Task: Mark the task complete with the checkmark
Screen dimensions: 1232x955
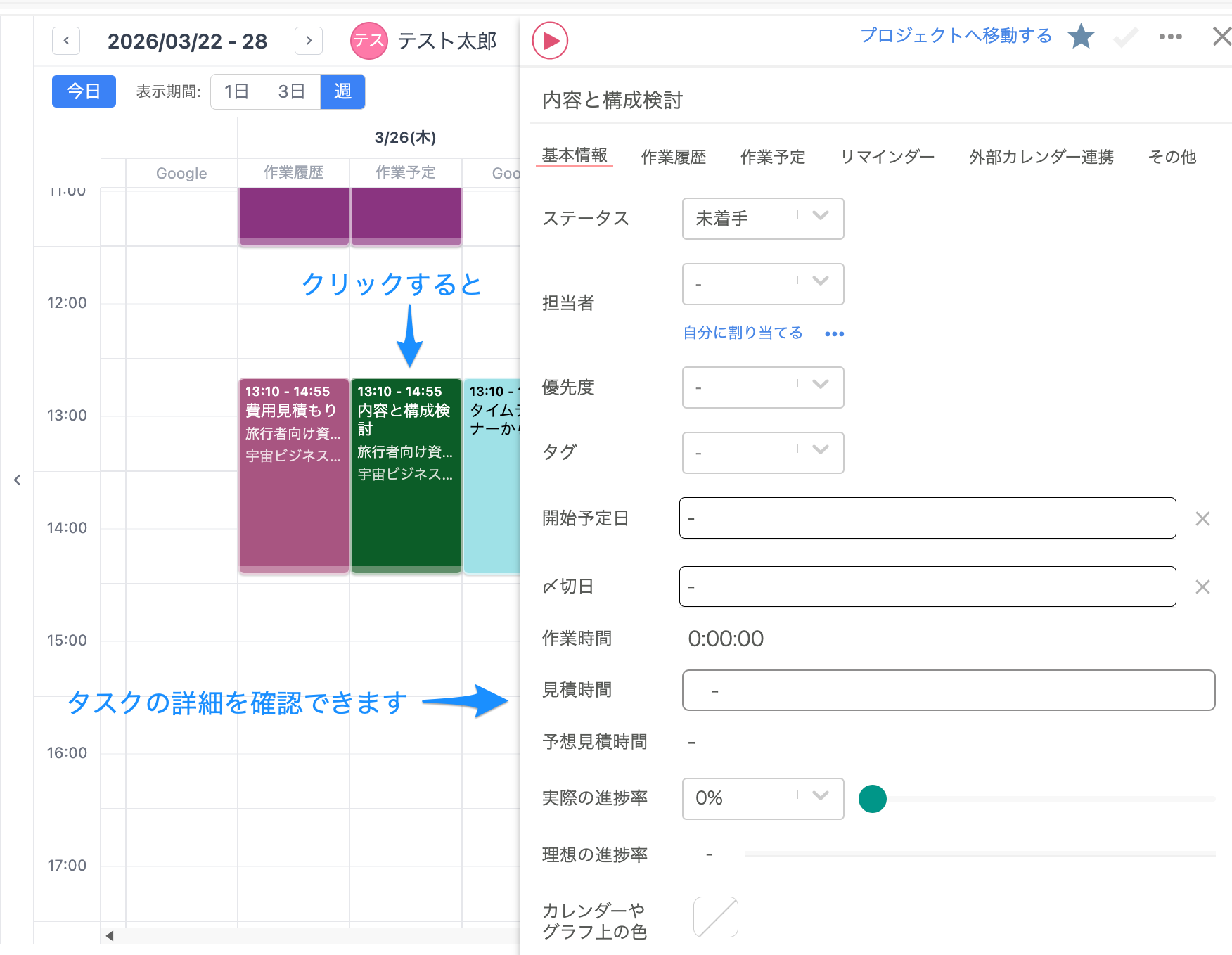Action: pos(1124,37)
